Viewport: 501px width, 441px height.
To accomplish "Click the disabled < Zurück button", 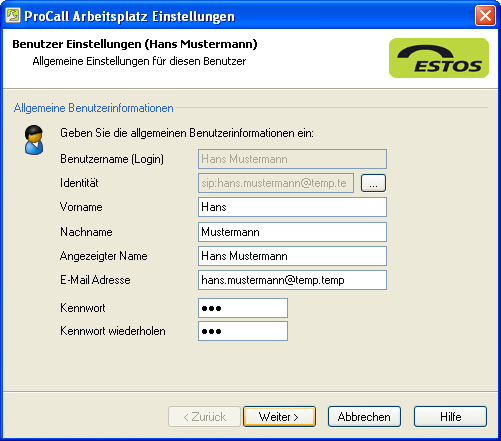I will coord(204,416).
